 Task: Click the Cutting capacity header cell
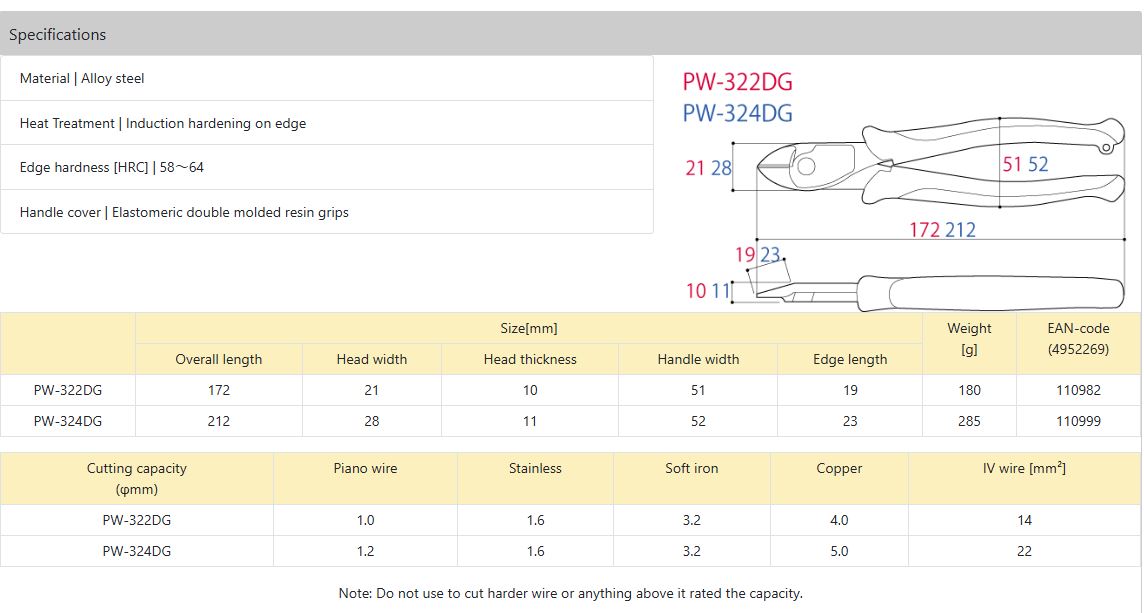pos(137,478)
